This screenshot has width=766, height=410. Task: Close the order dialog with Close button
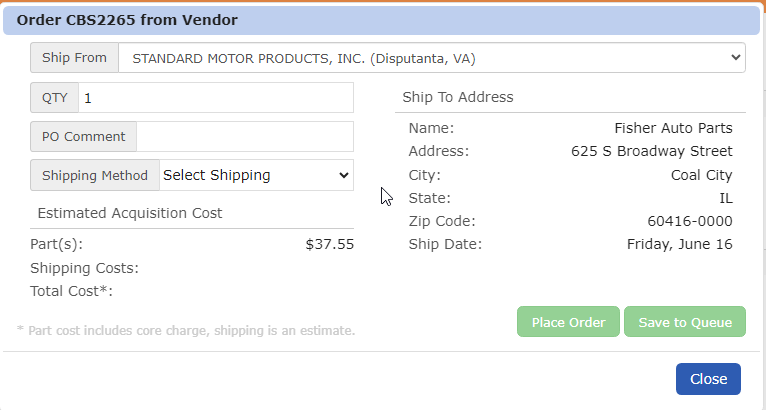(x=708, y=379)
